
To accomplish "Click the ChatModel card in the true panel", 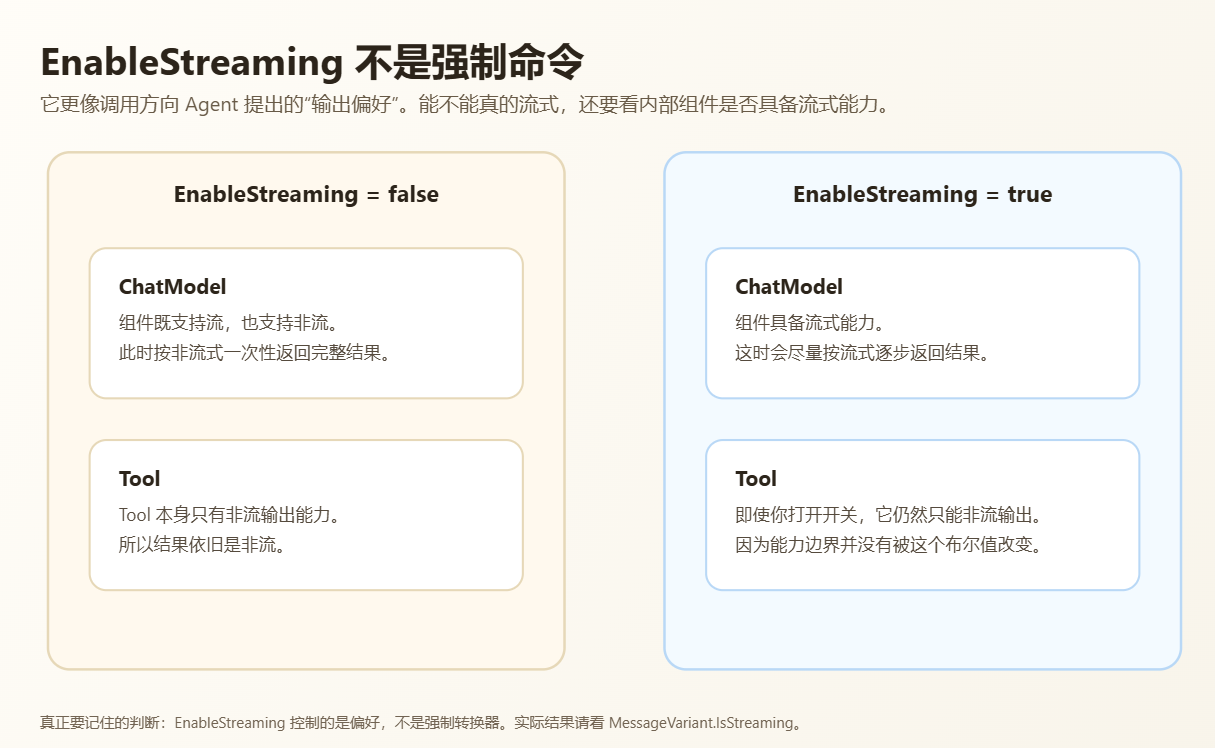I will click(922, 322).
